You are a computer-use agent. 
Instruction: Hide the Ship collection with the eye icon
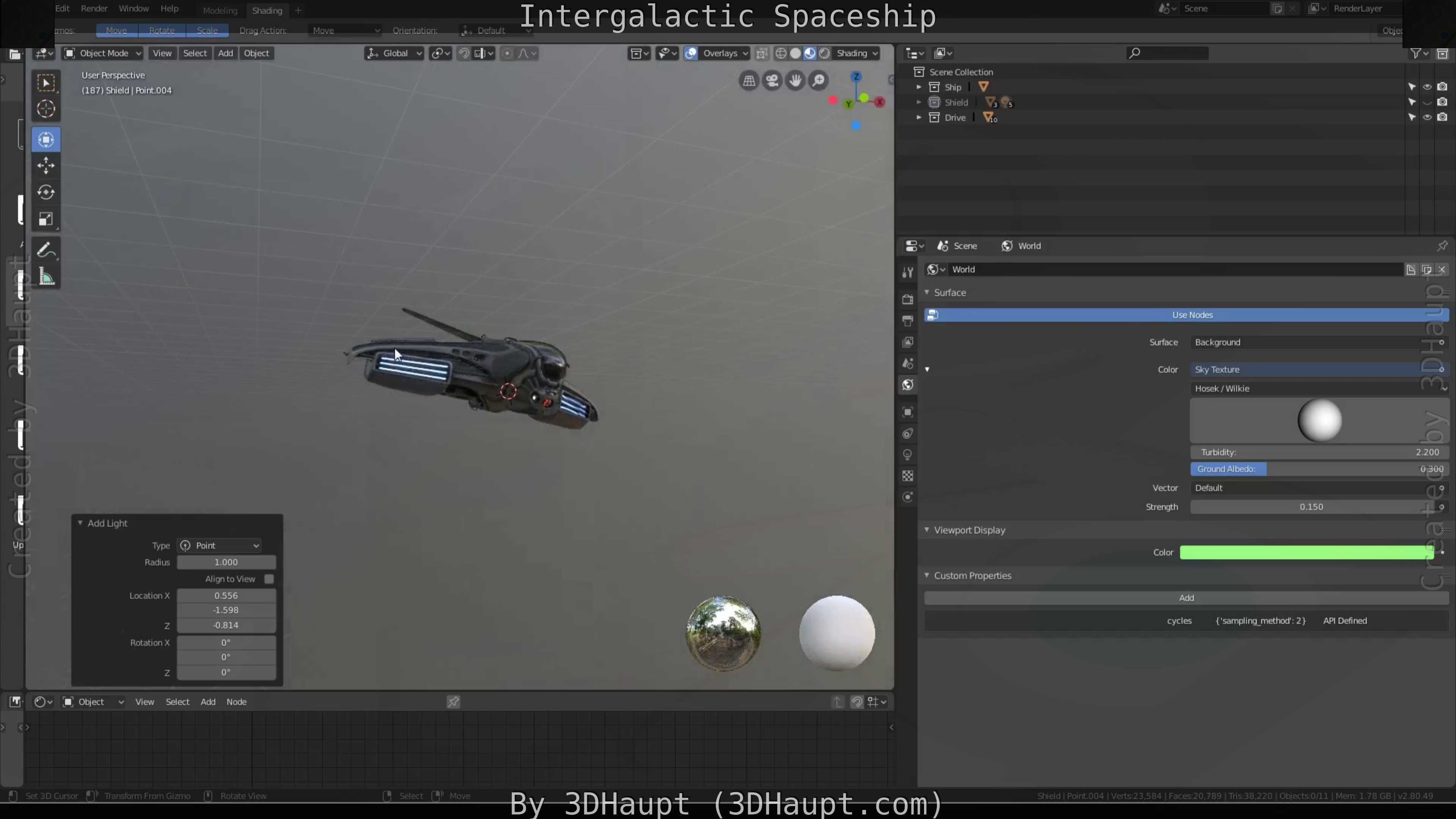(x=1426, y=87)
